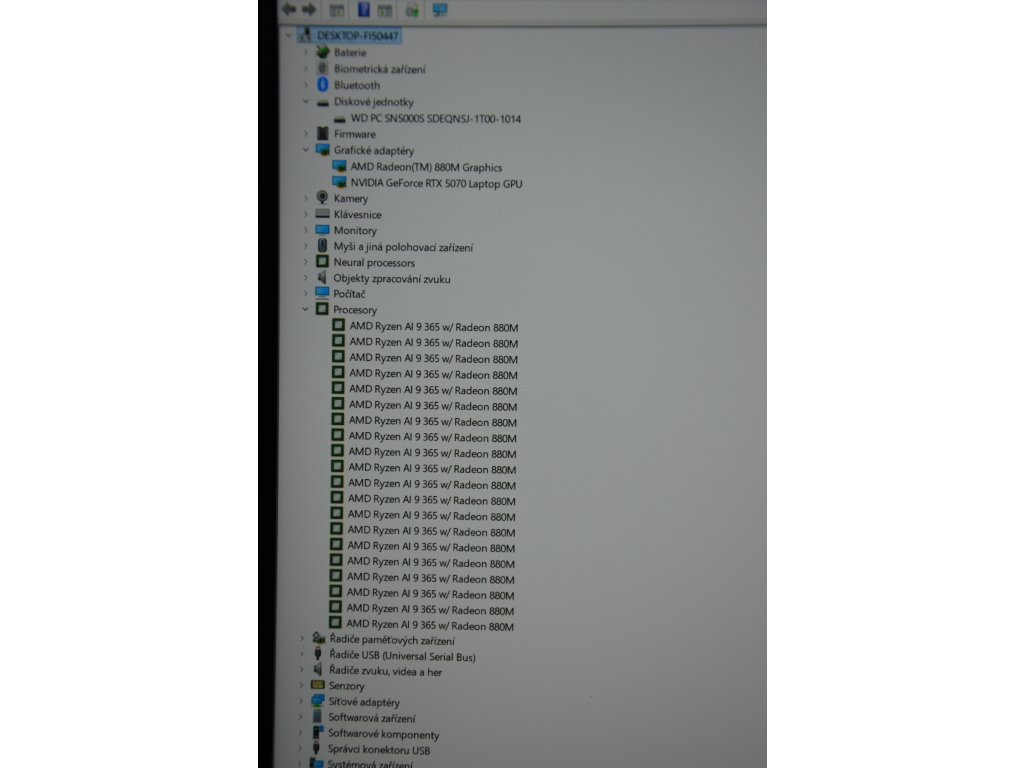Viewport: 1024px width, 768px height.
Task: Select AMD Radeon(TM) 880M Graphics entry
Action: tap(426, 167)
